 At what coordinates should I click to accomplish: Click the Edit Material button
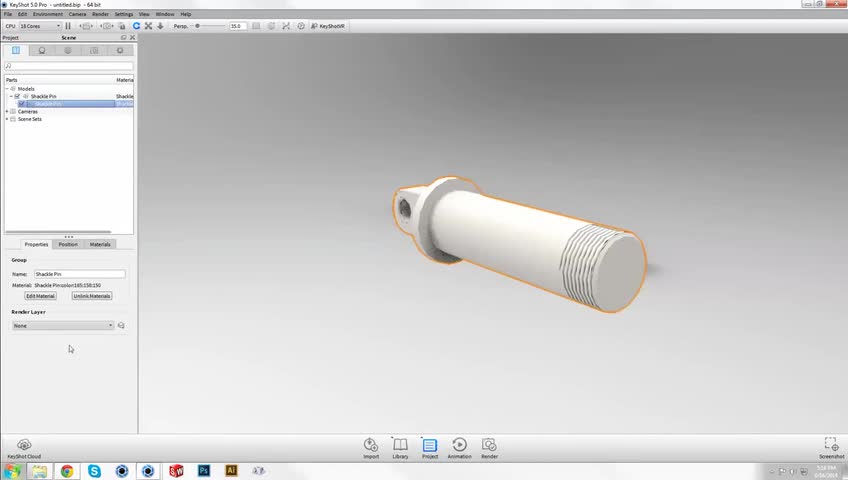(x=41, y=296)
